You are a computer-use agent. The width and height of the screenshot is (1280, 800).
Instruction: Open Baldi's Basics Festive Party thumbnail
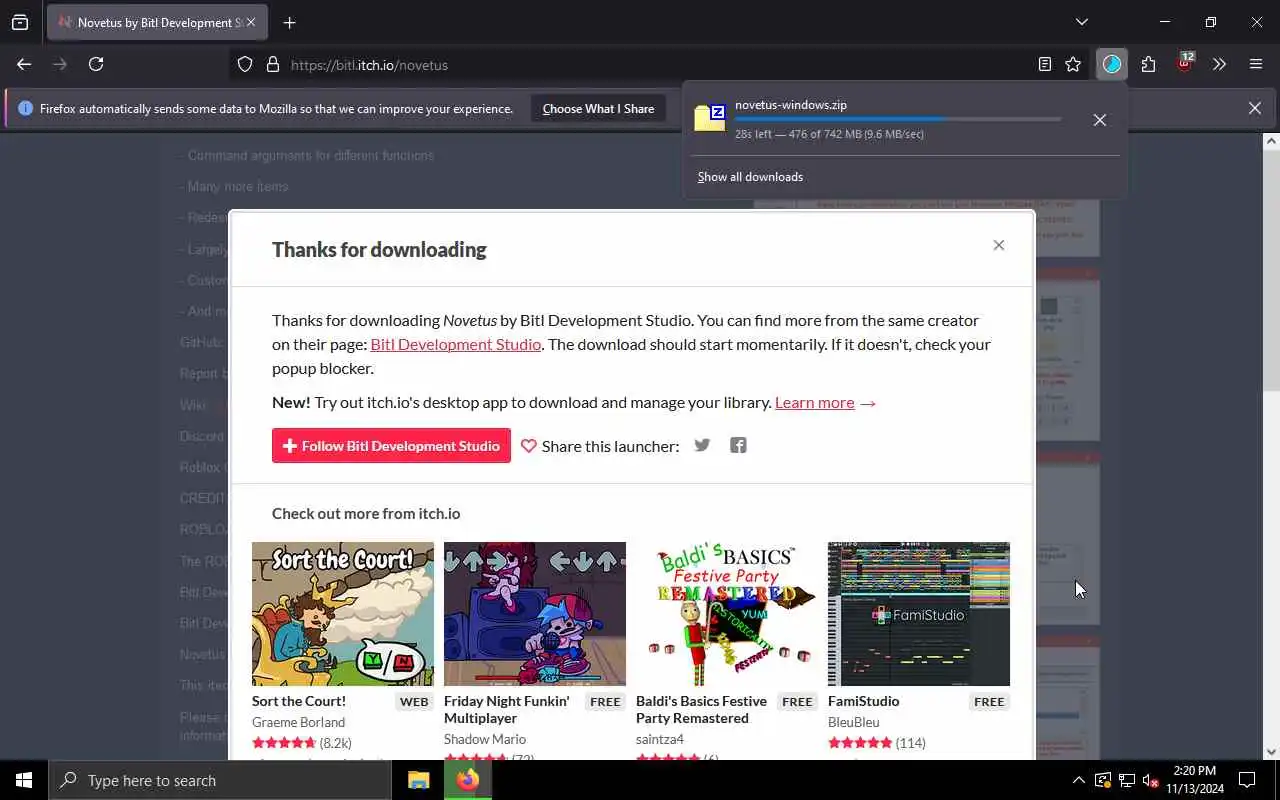[727, 614]
